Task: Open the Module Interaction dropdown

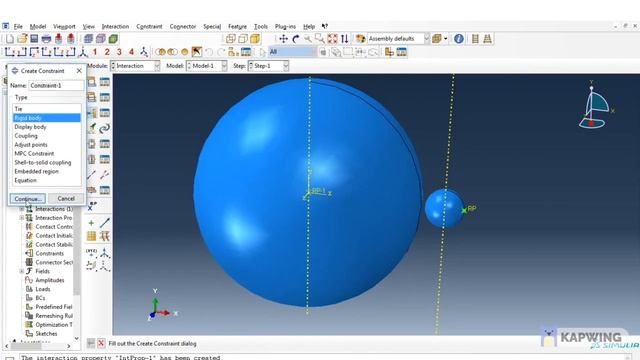Action: [x=135, y=66]
